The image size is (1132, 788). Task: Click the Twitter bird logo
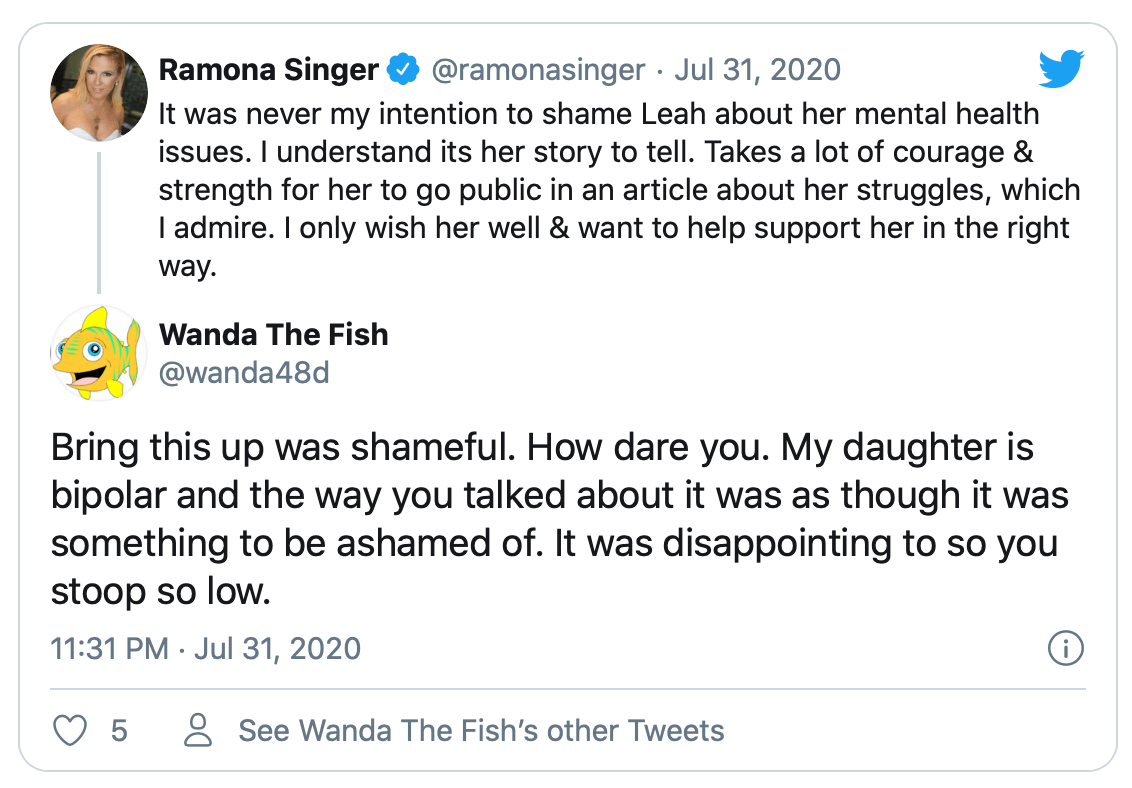click(1062, 69)
